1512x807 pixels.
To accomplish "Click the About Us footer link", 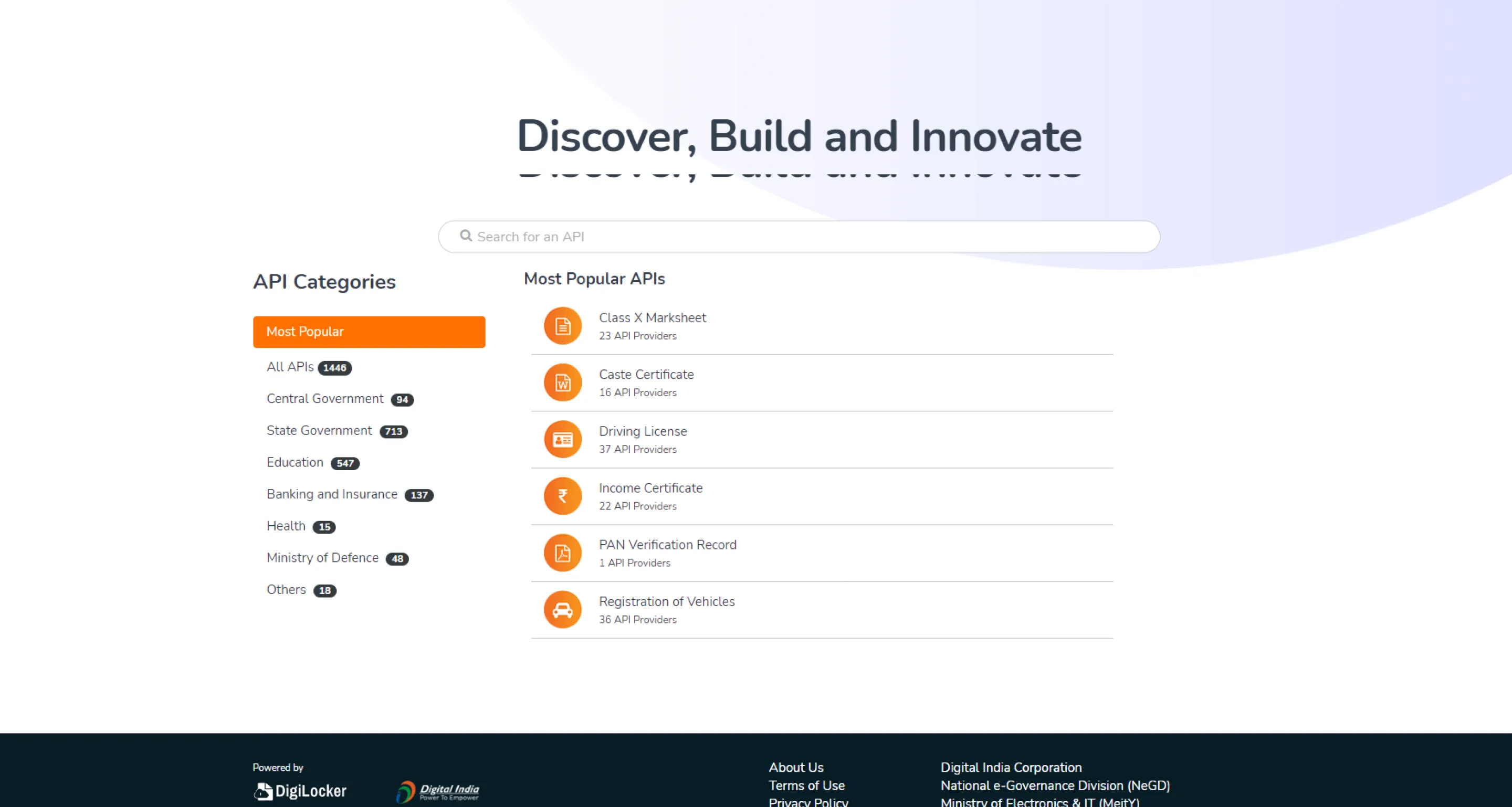I will pyautogui.click(x=796, y=767).
